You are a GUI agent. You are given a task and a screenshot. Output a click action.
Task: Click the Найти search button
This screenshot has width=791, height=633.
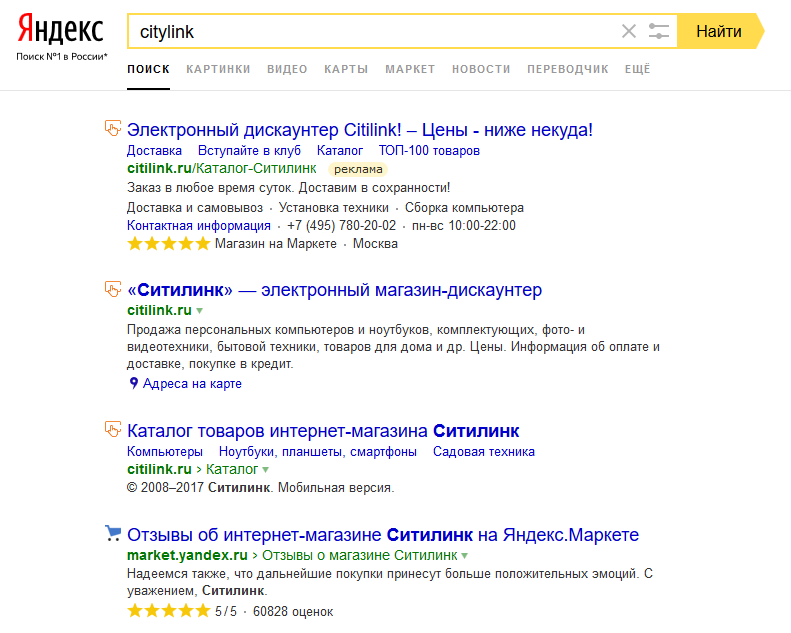(720, 31)
